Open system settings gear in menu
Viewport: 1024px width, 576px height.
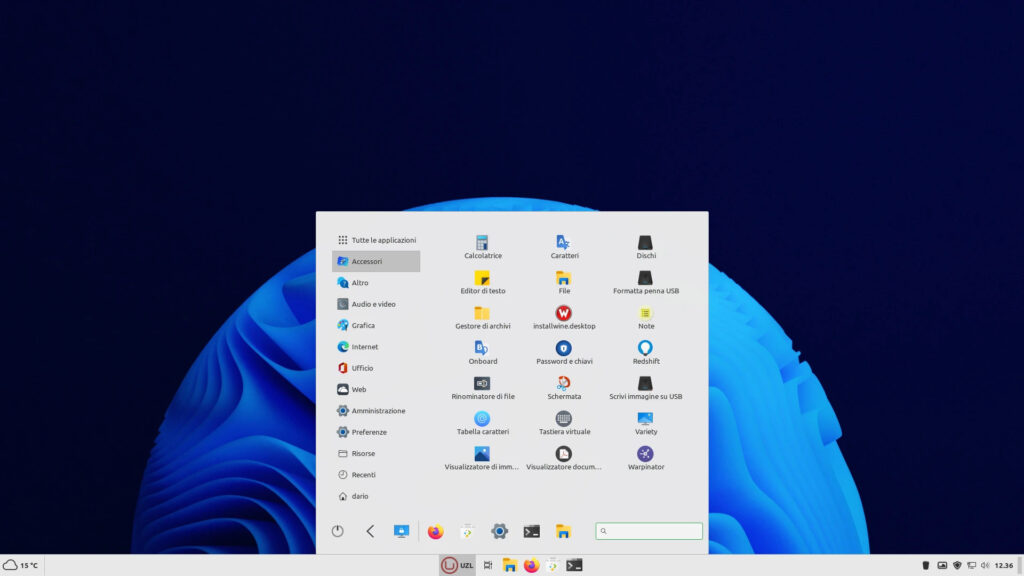[x=500, y=532]
